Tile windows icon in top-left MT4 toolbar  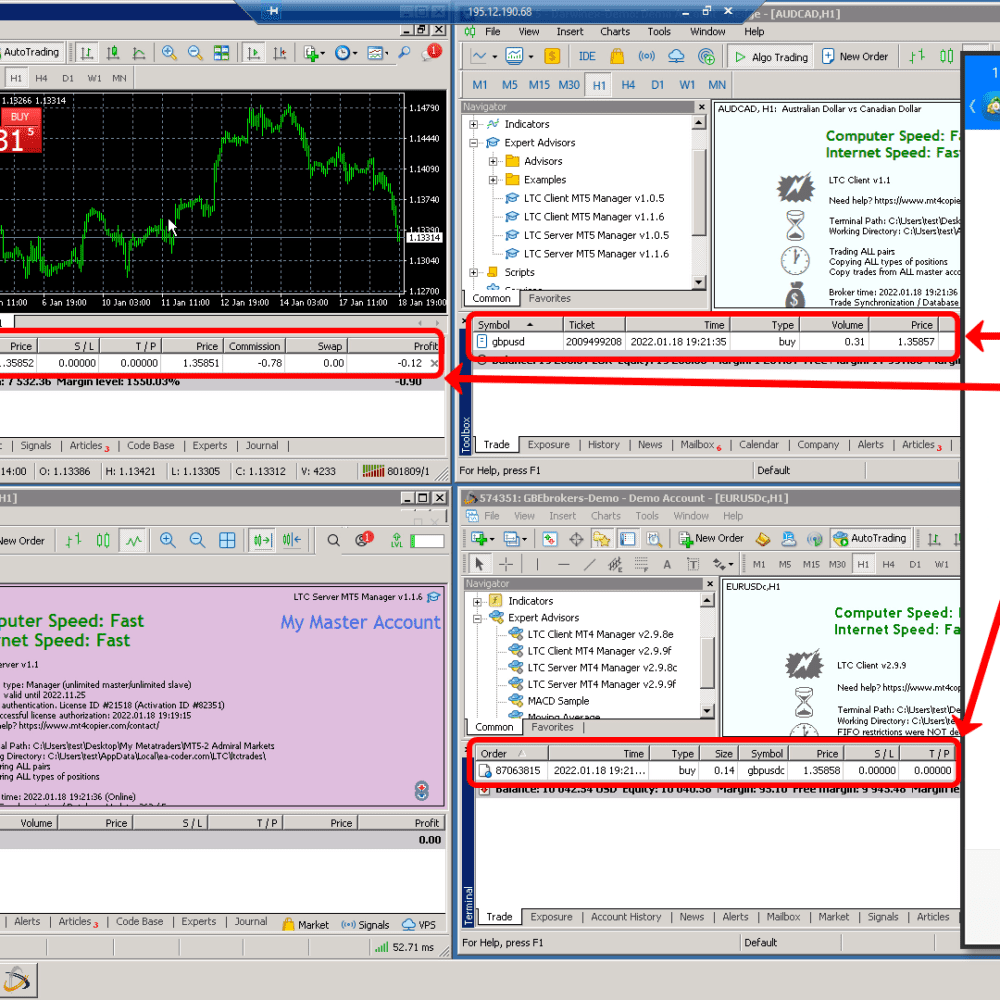[x=221, y=53]
